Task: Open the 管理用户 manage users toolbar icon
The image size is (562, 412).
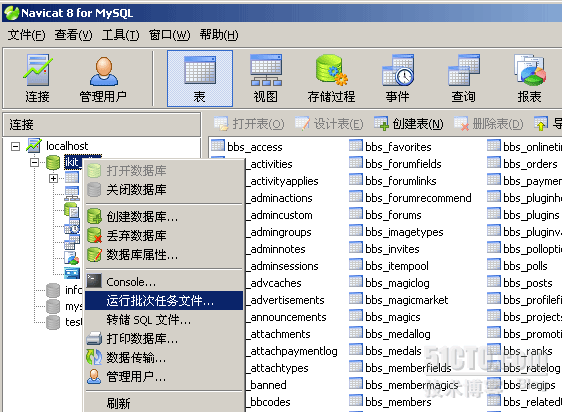Action: (103, 79)
